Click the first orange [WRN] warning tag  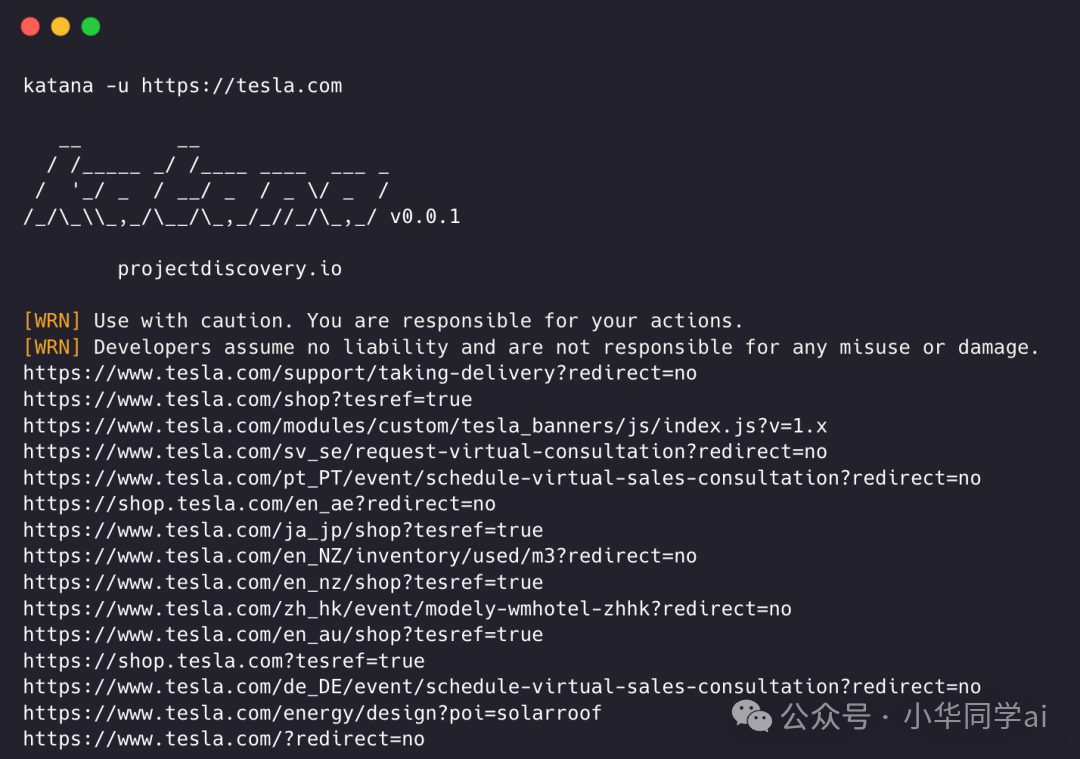pos(52,321)
